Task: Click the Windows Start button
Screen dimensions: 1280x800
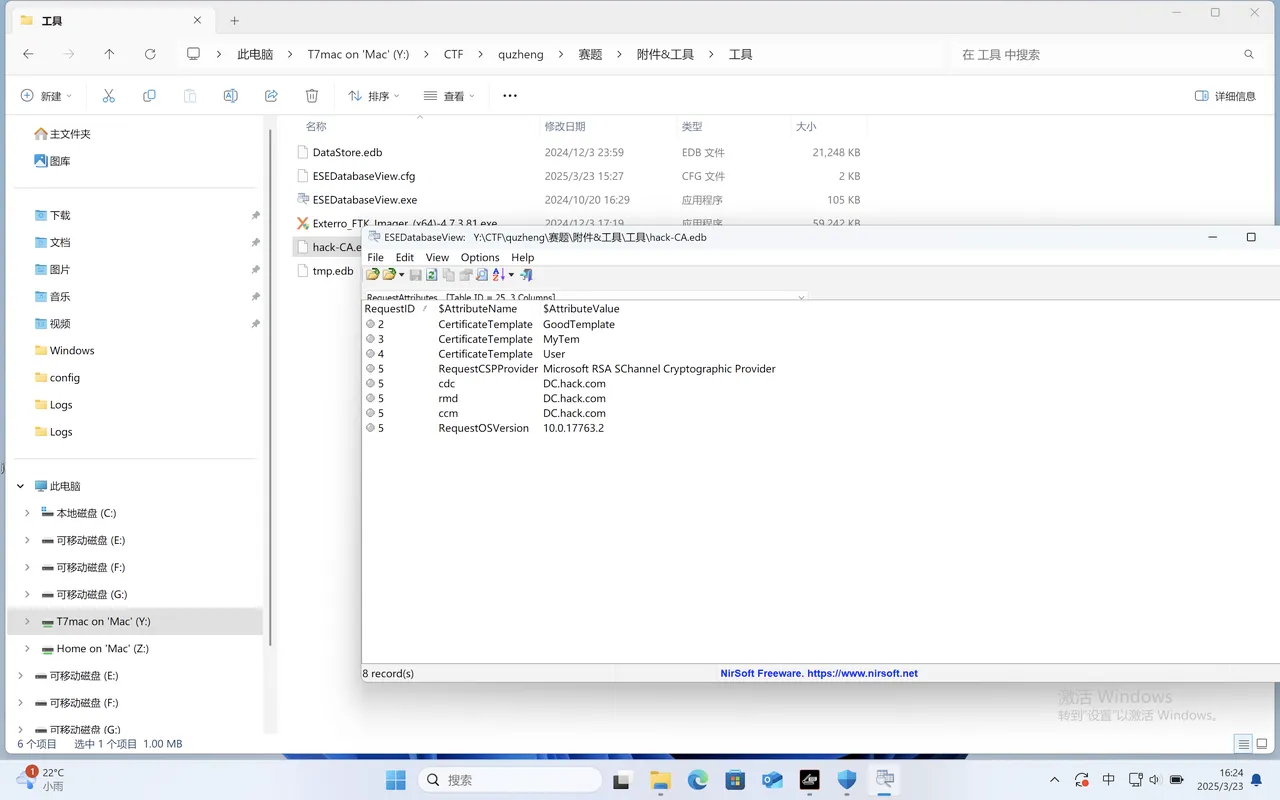Action: click(x=396, y=780)
